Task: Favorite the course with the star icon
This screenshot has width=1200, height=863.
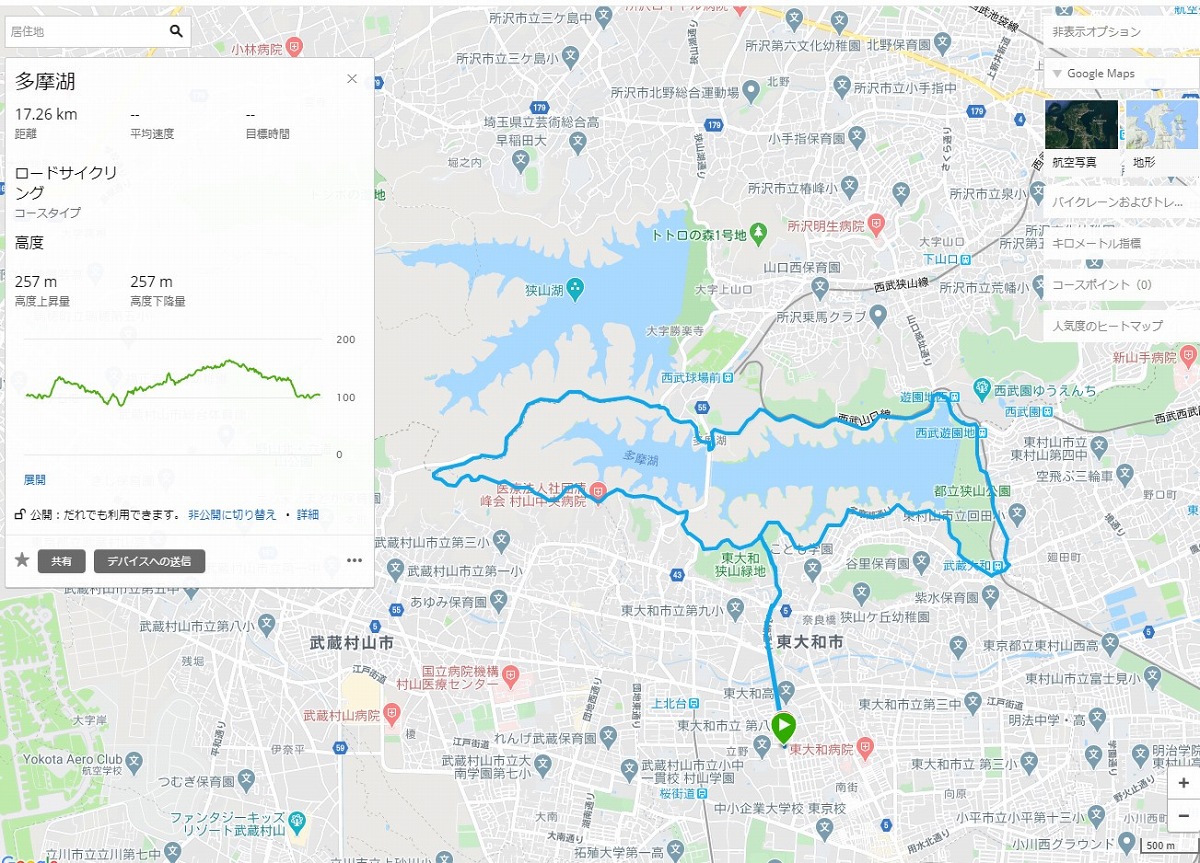Action: (x=21, y=560)
